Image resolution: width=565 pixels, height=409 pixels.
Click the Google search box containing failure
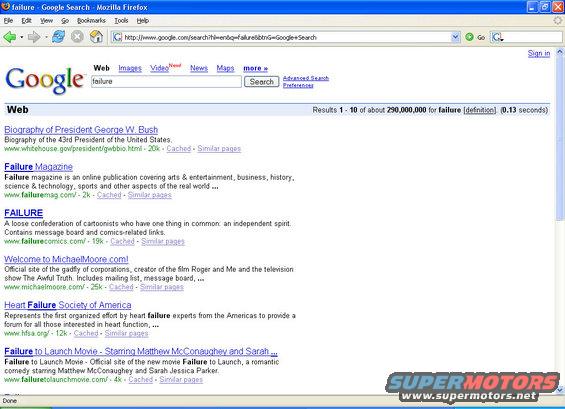[166, 81]
